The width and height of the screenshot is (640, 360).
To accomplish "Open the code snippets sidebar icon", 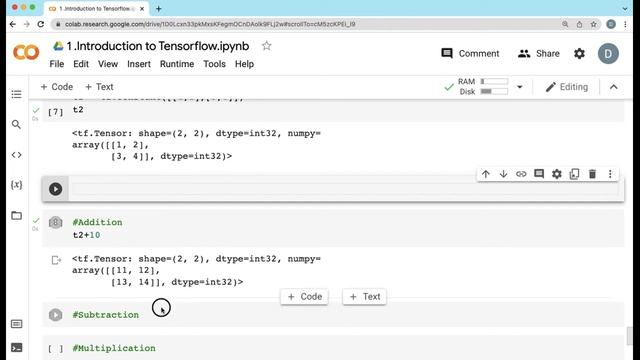I will click(x=16, y=155).
